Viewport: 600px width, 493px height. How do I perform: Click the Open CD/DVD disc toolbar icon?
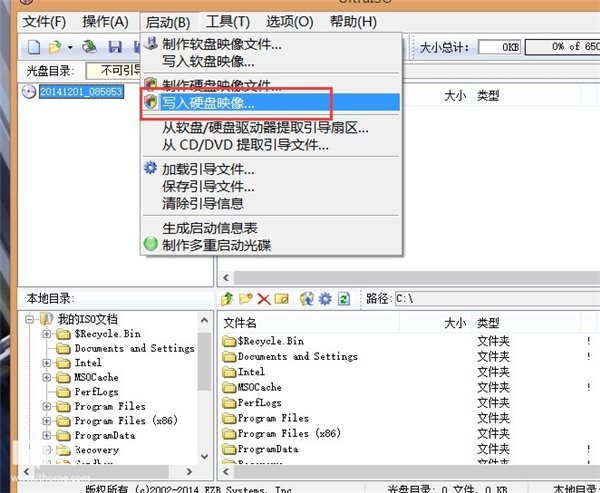click(x=90, y=47)
